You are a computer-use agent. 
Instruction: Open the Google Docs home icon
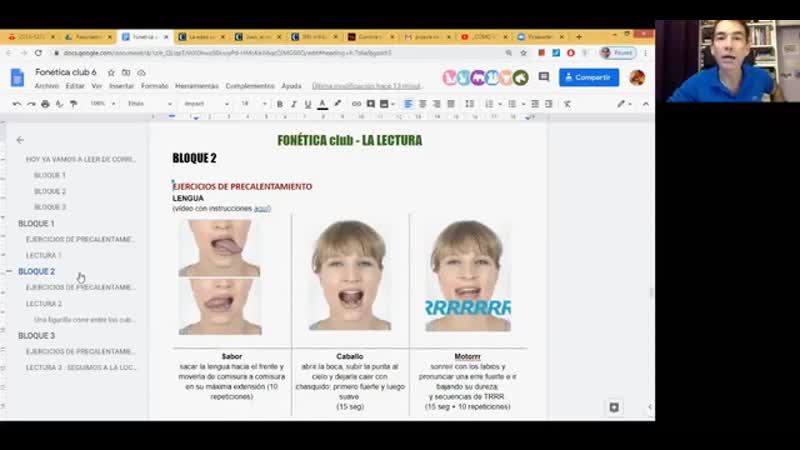tap(17, 78)
